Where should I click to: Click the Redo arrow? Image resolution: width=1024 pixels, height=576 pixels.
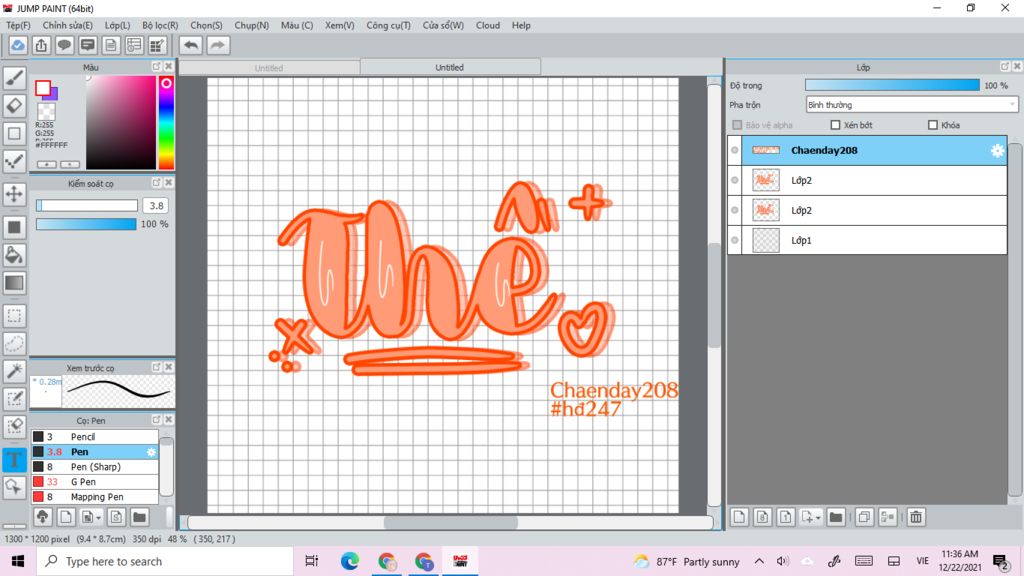coord(218,45)
